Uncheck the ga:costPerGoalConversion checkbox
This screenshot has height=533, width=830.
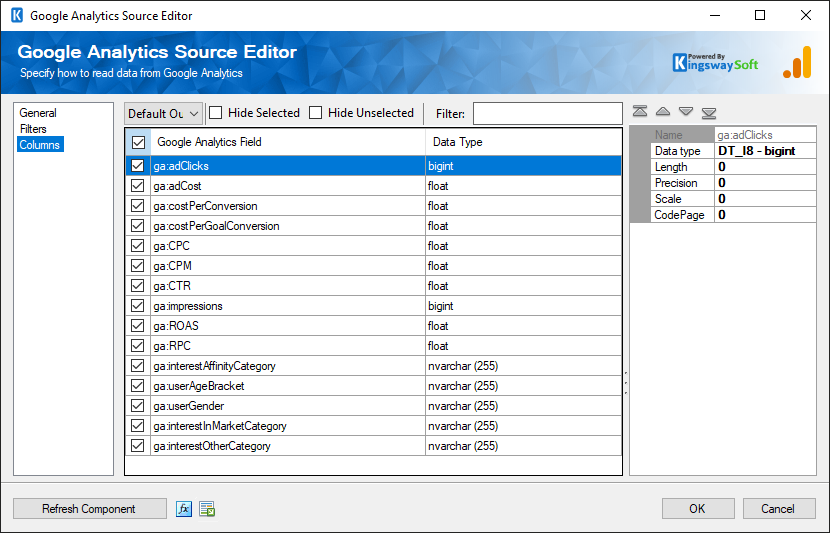click(x=138, y=225)
